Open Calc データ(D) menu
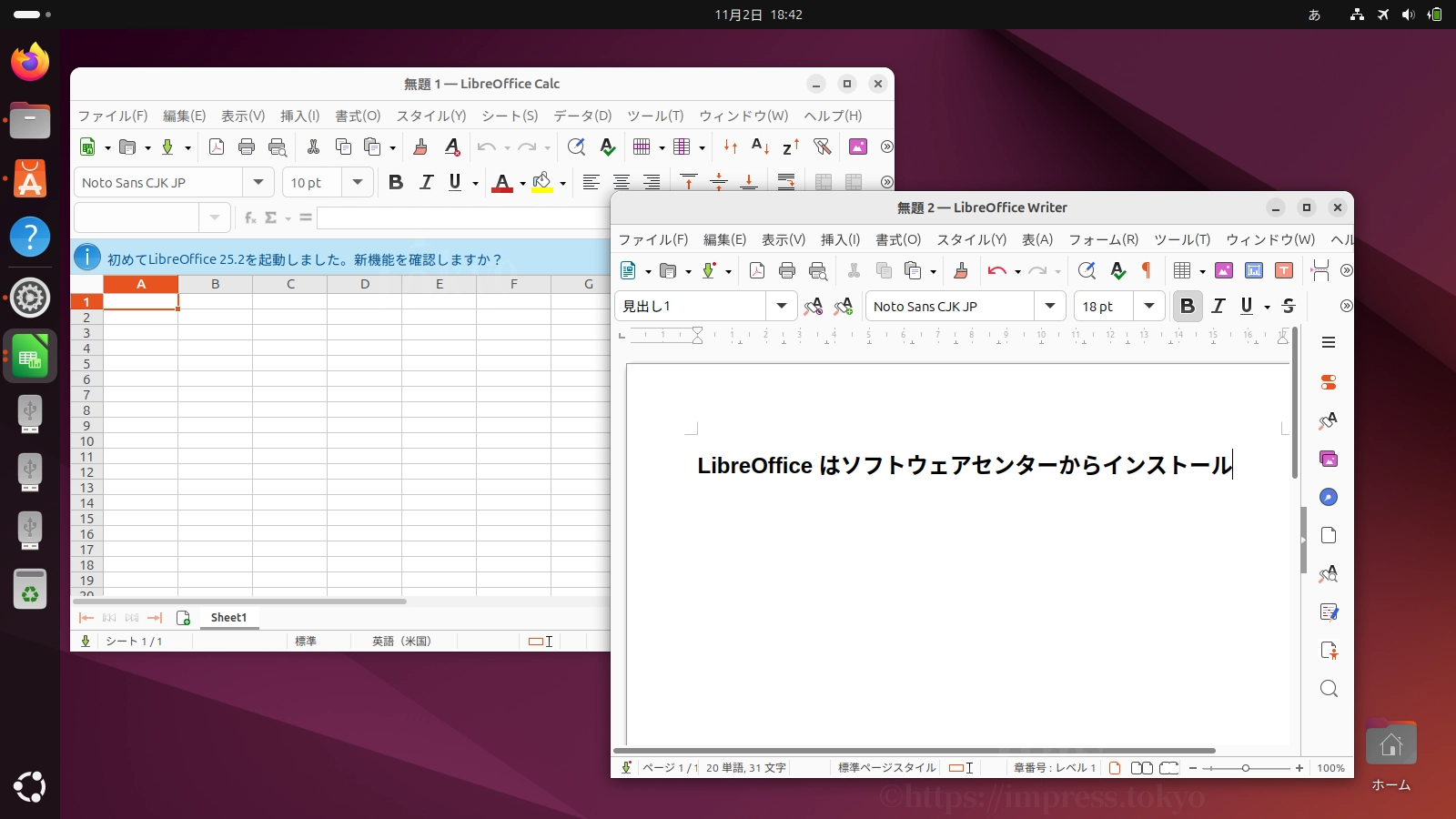 tap(582, 116)
